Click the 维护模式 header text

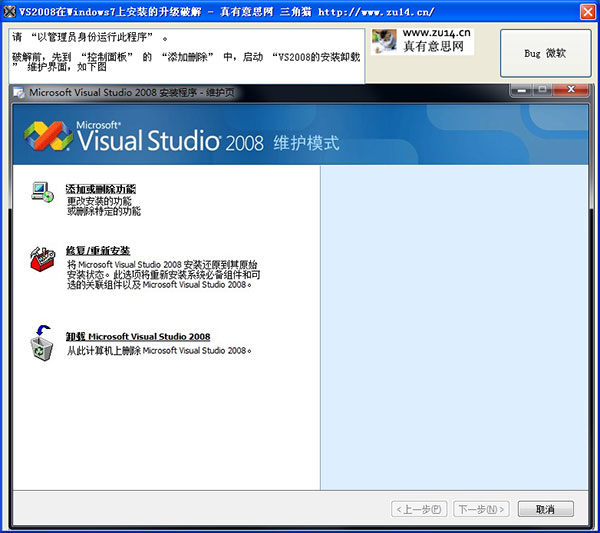[x=307, y=143]
